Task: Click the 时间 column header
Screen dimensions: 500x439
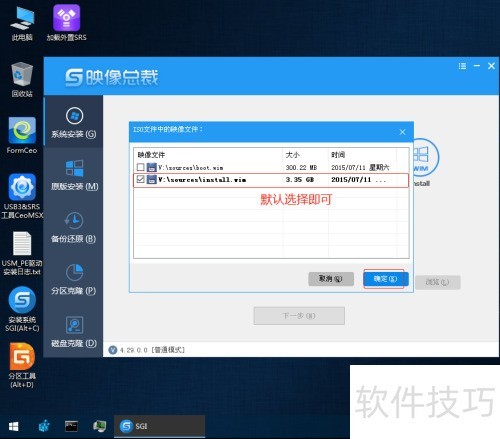Action: tap(338, 155)
